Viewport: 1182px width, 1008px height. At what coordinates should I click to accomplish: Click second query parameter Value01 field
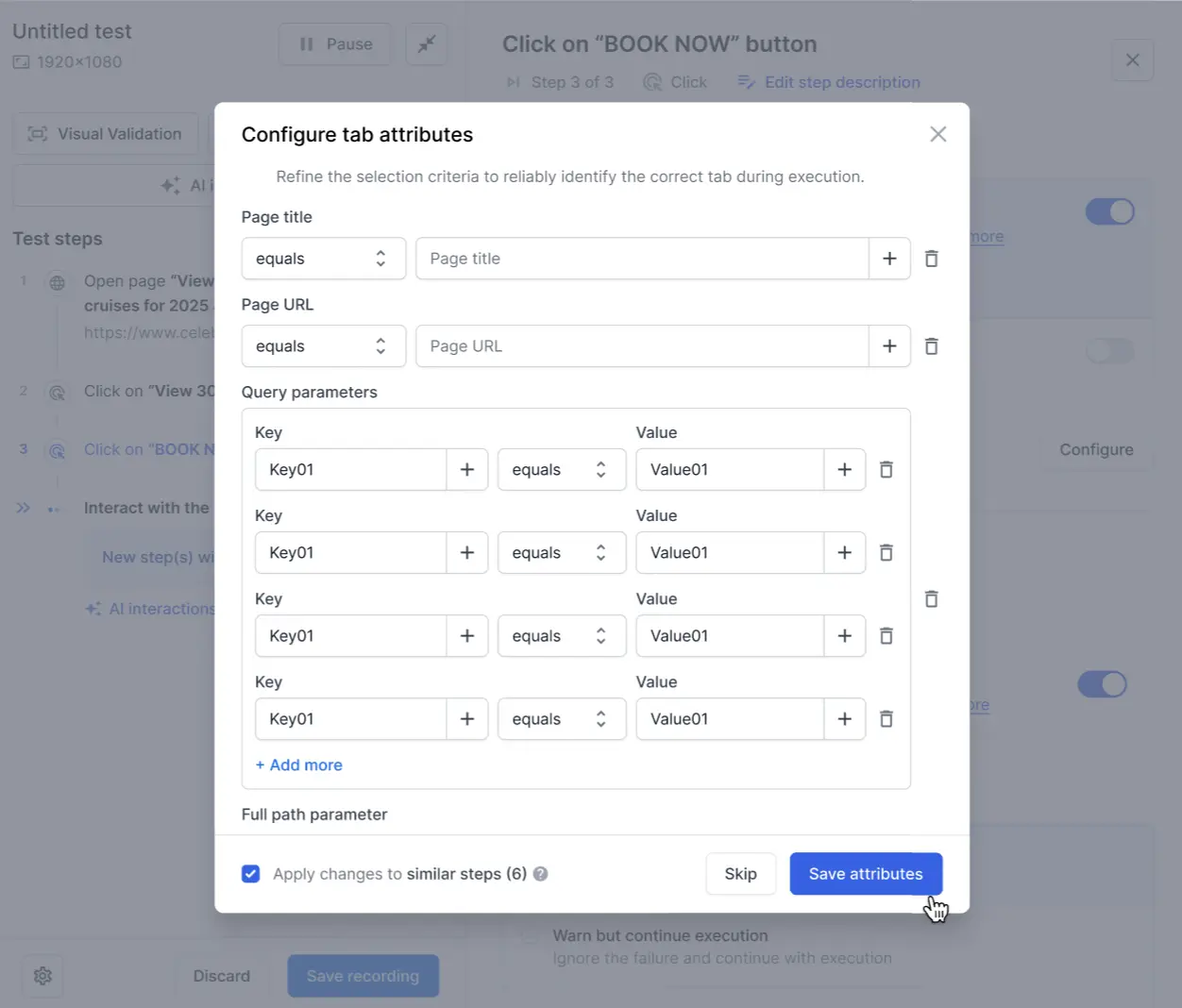click(x=730, y=553)
